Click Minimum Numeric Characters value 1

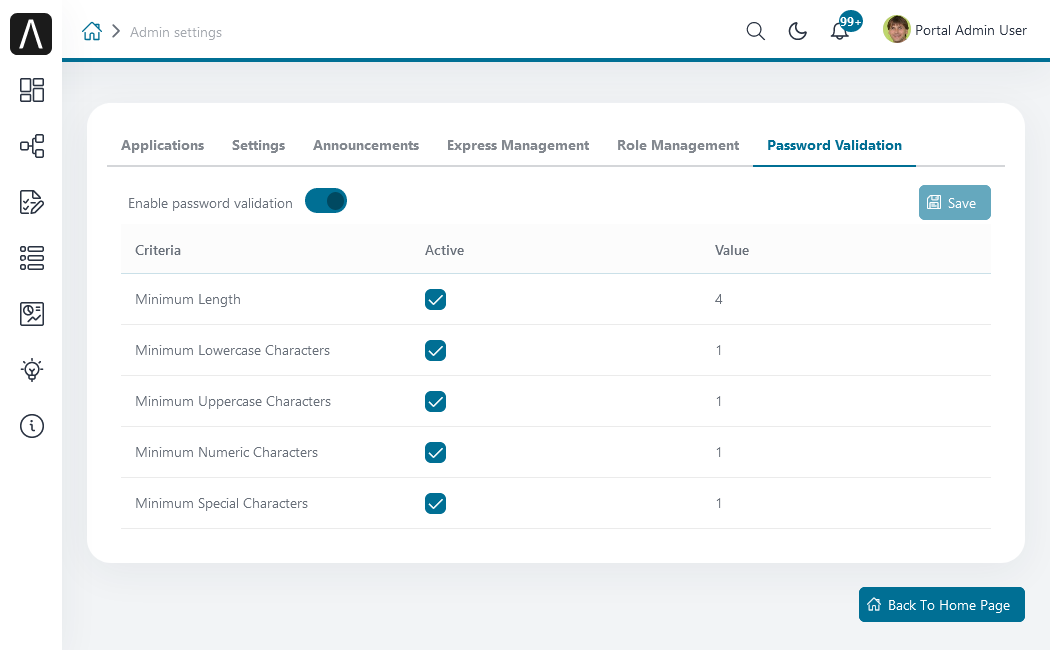pyautogui.click(x=719, y=452)
